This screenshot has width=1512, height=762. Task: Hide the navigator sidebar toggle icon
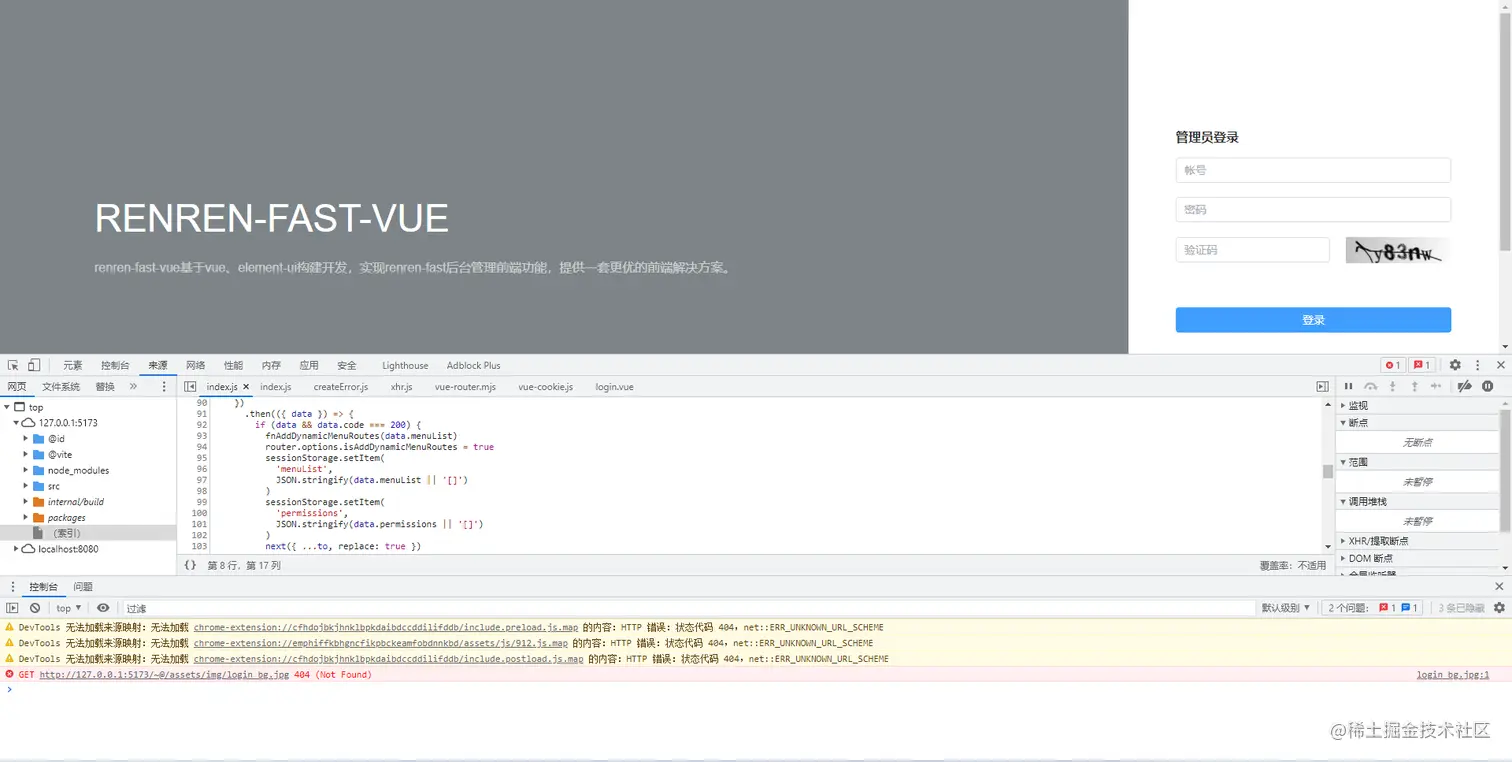point(190,386)
